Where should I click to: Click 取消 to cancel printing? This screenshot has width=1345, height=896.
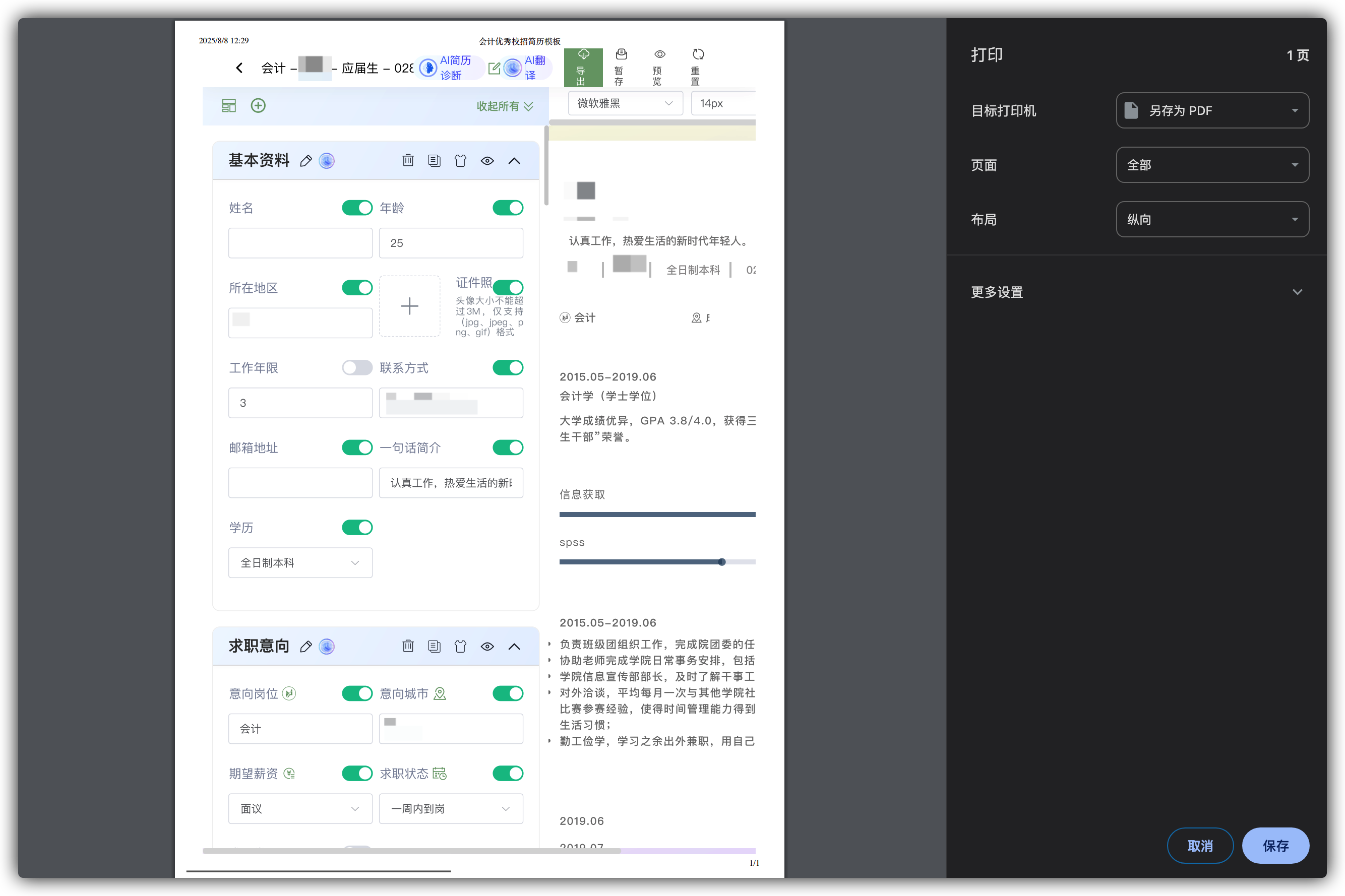[x=1199, y=845]
